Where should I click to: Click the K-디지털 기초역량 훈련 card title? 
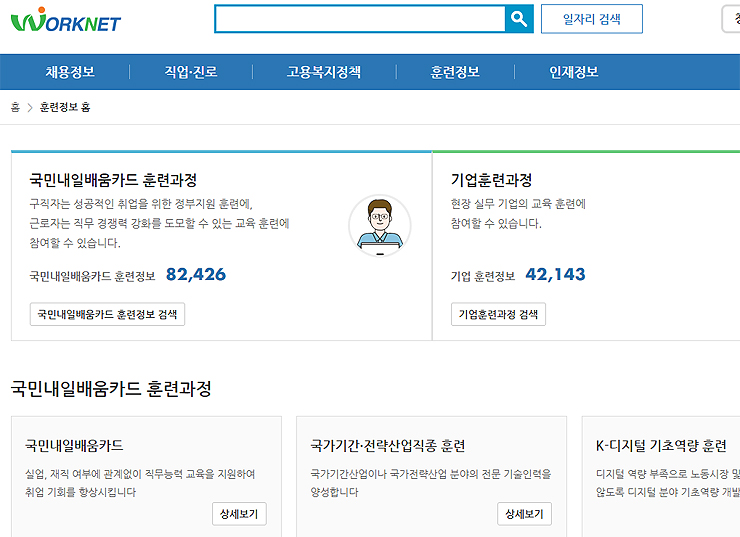pyautogui.click(x=661, y=446)
